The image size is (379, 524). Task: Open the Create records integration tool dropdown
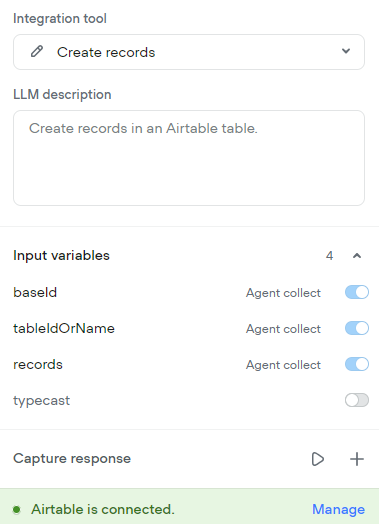pos(189,52)
